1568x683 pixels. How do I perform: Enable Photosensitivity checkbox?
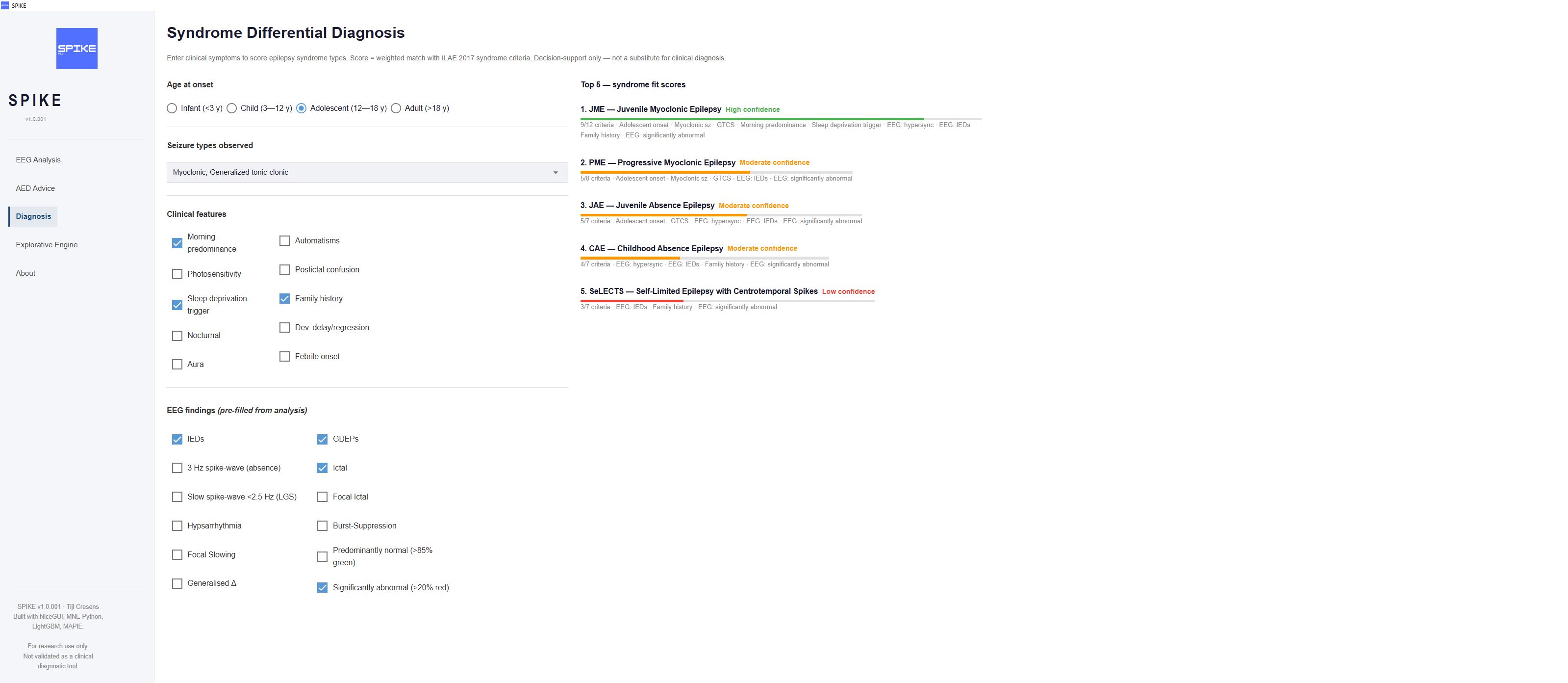177,274
